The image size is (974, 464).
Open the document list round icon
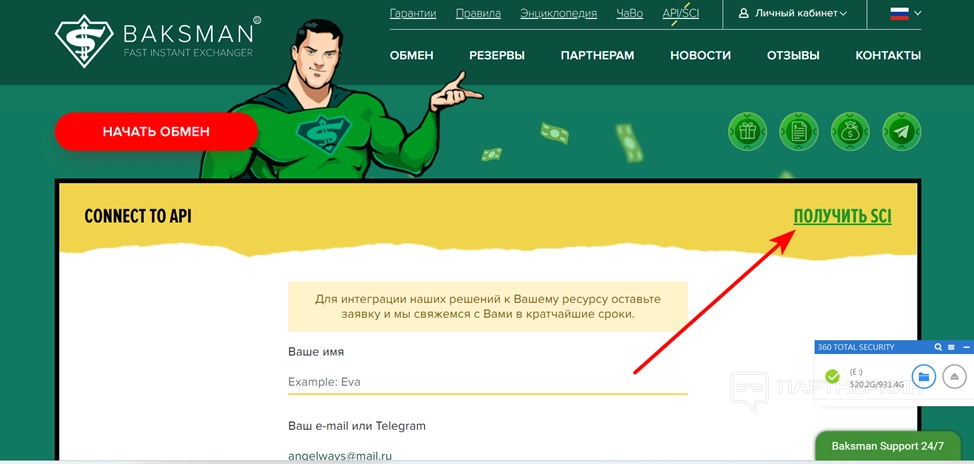pos(799,132)
